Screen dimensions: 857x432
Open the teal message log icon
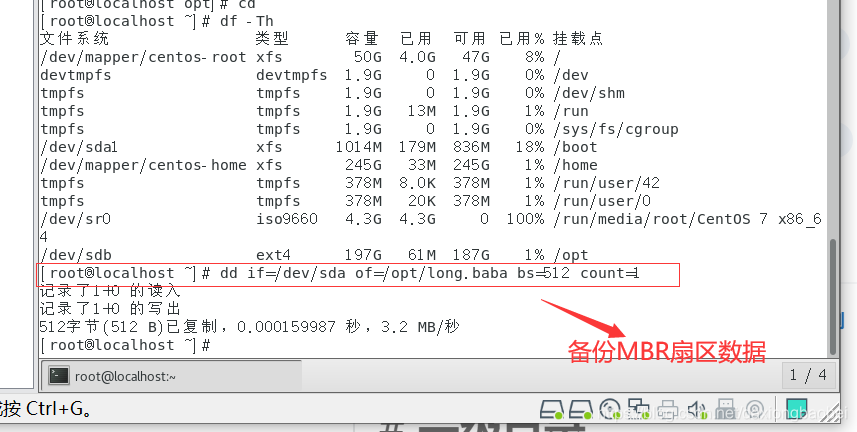tap(796, 409)
